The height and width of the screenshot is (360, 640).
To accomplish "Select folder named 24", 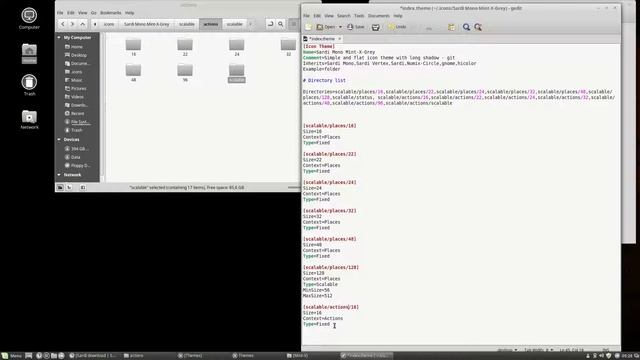I will pyautogui.click(x=237, y=47).
